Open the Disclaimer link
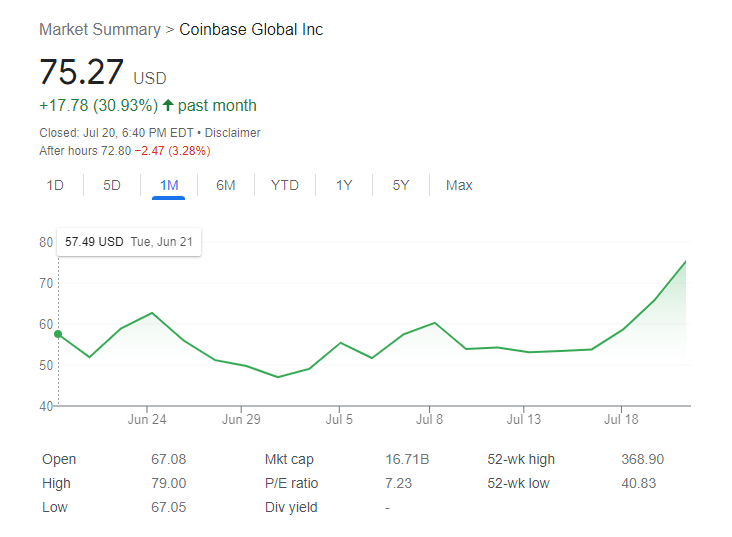This screenshot has height=537, width=732. click(x=233, y=132)
